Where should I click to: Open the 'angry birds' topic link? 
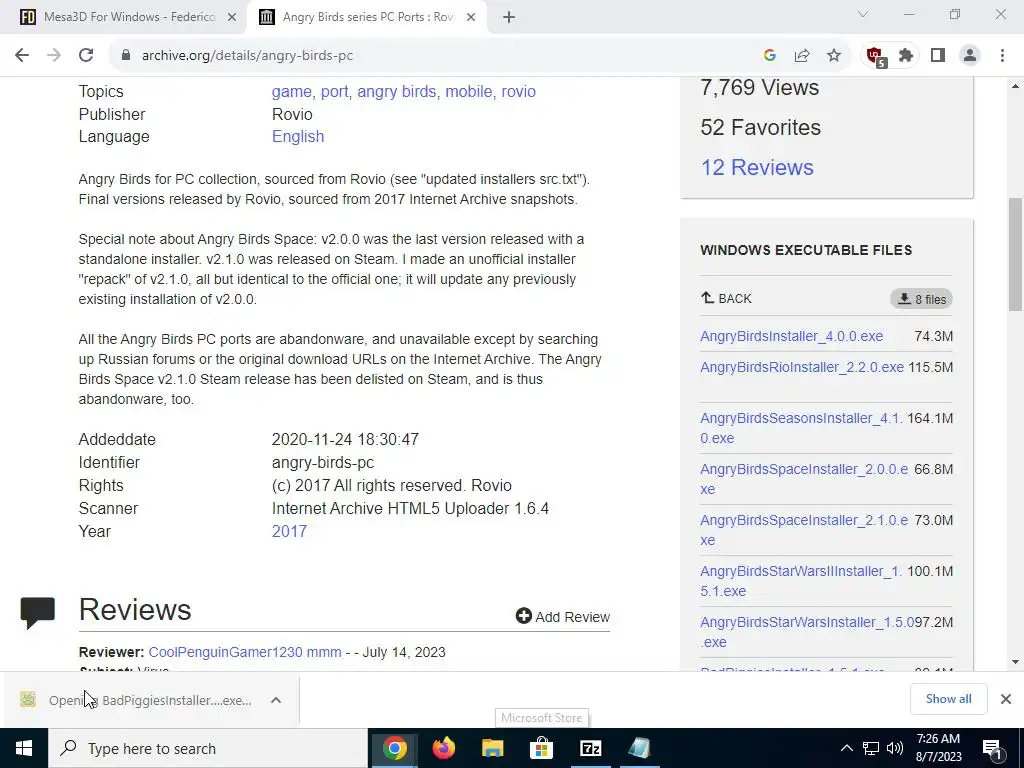[396, 91]
